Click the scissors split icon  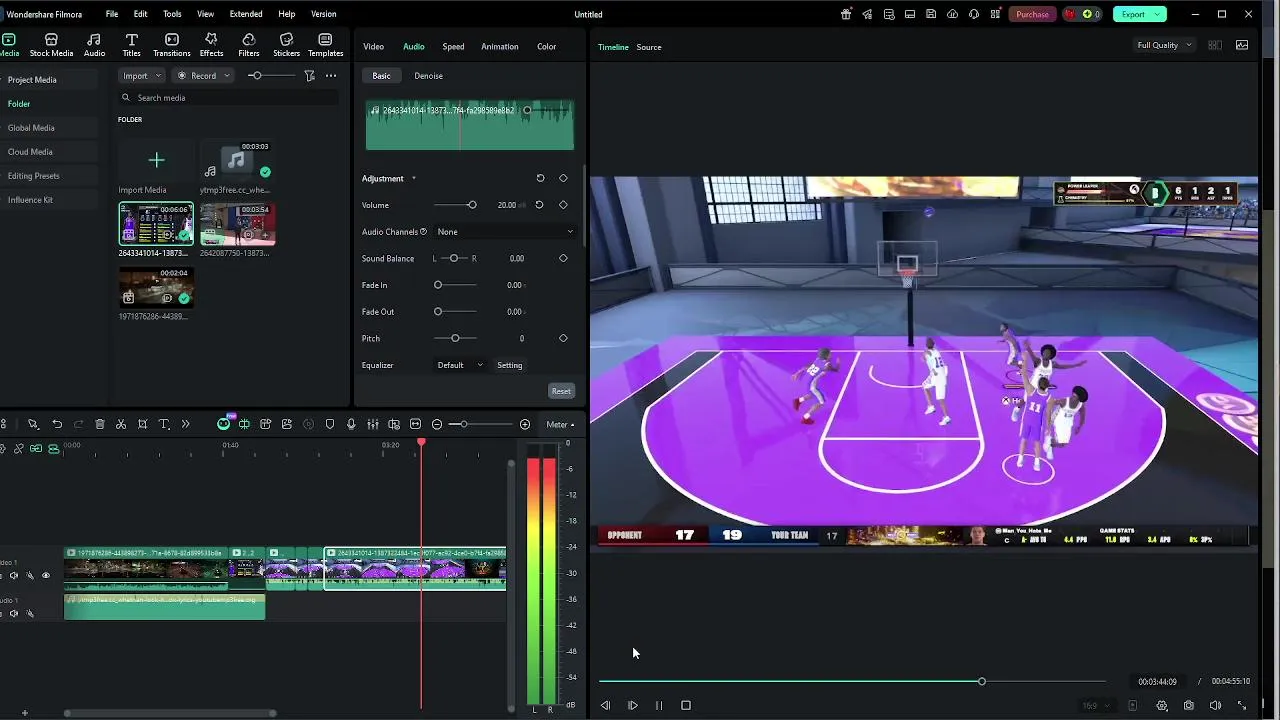tap(121, 424)
